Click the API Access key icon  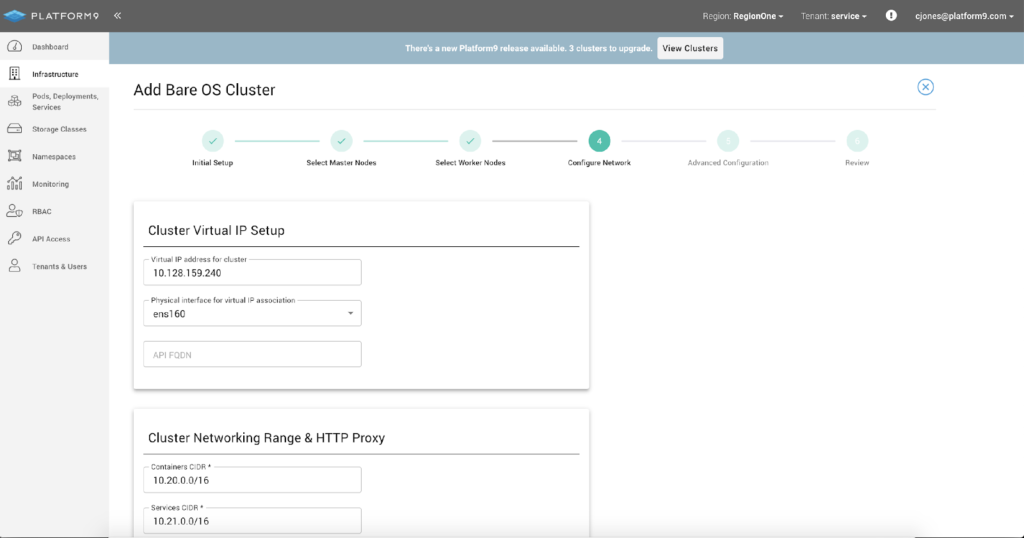14,239
